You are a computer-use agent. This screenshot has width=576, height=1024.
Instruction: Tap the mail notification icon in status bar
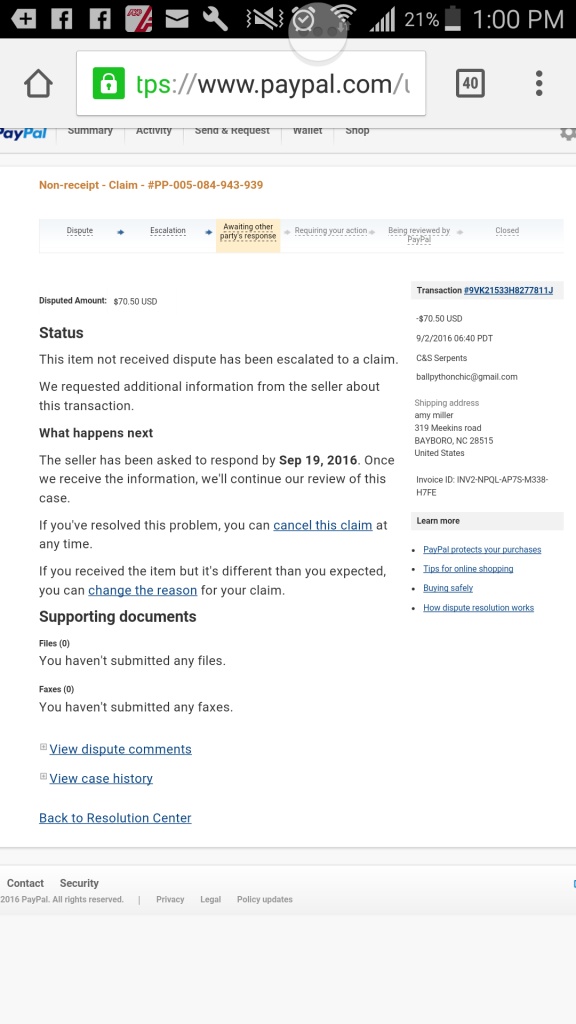(177, 19)
